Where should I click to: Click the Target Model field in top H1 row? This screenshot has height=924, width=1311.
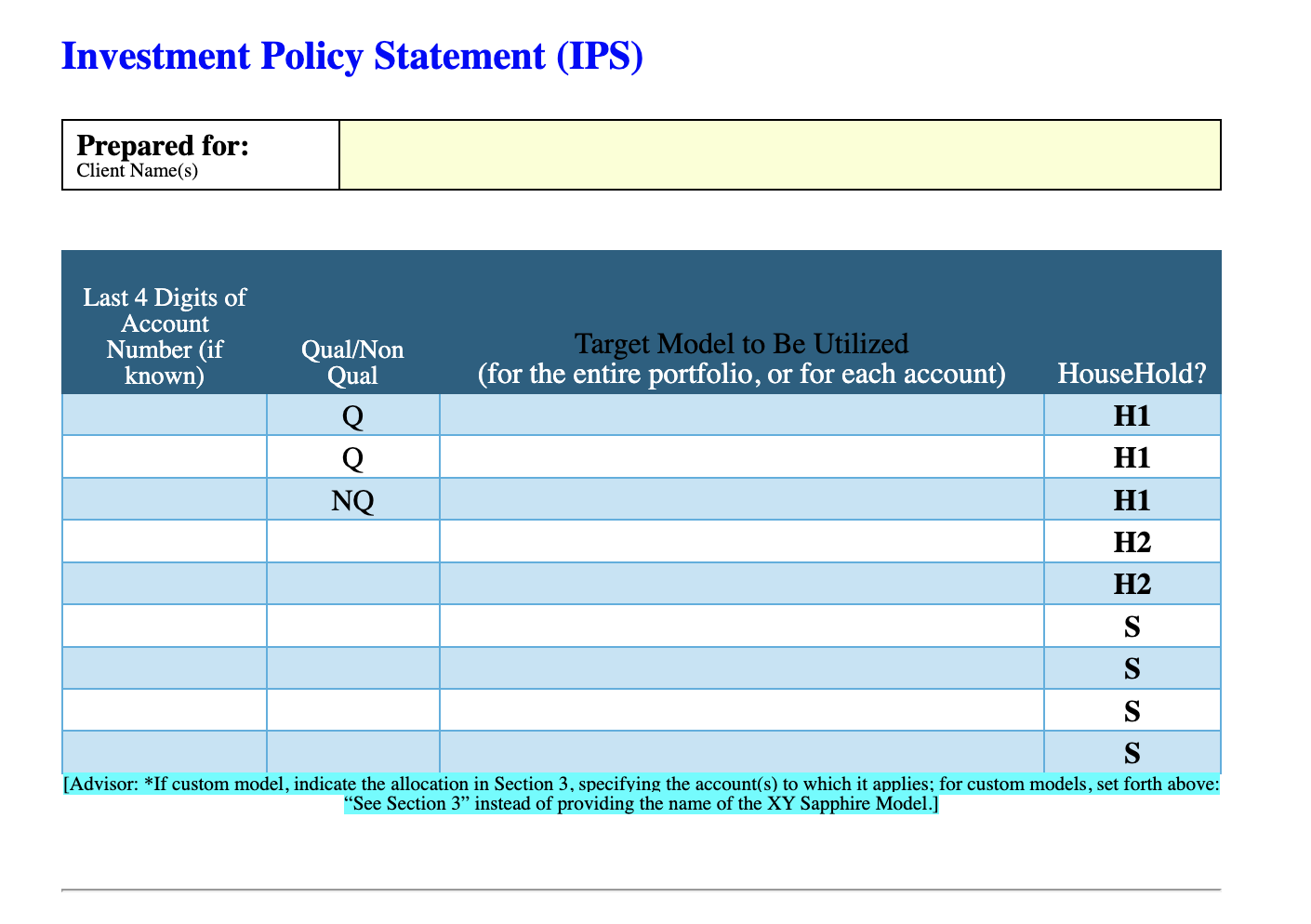(x=742, y=416)
